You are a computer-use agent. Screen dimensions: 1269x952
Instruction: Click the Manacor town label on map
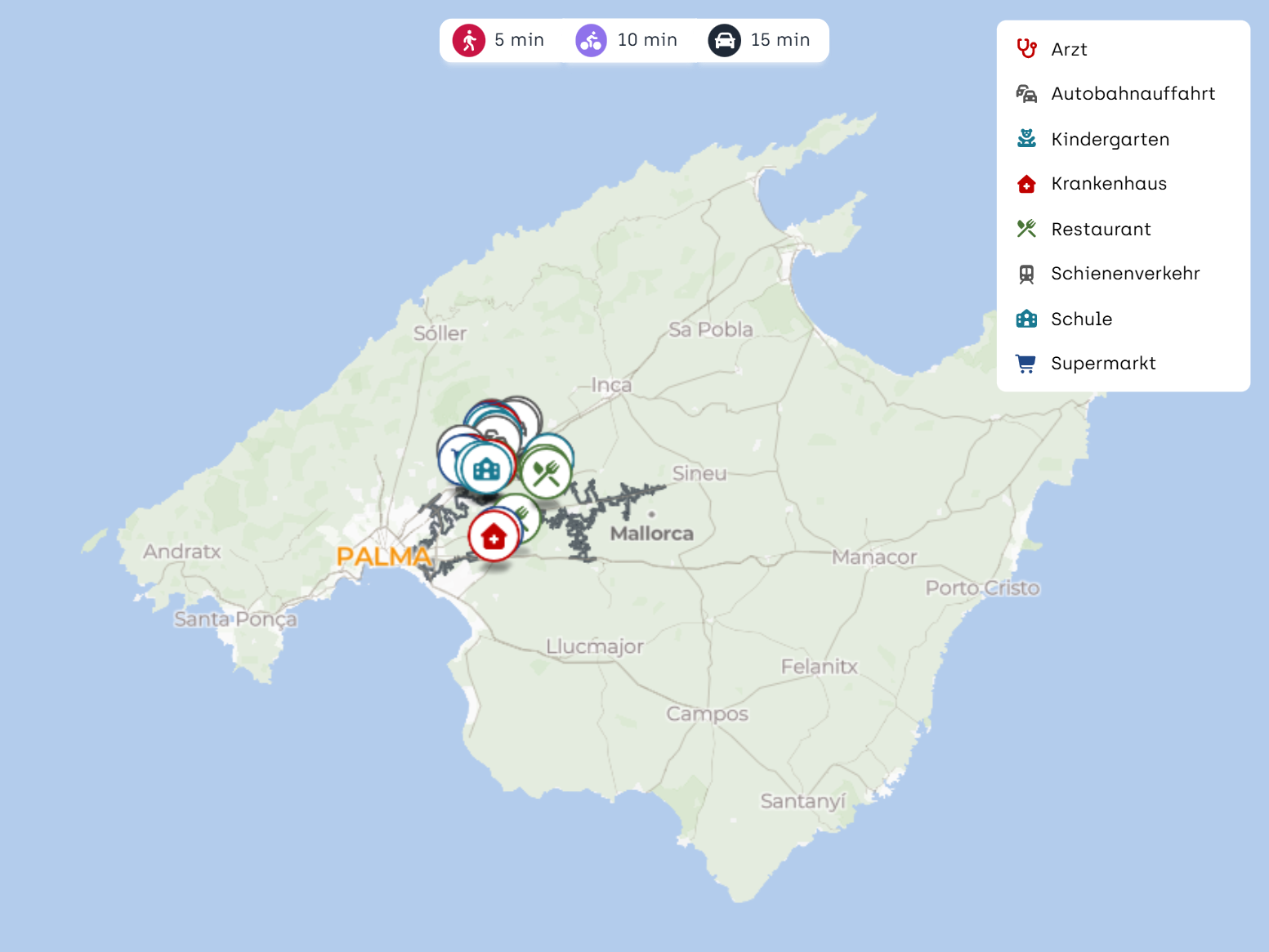pos(874,557)
